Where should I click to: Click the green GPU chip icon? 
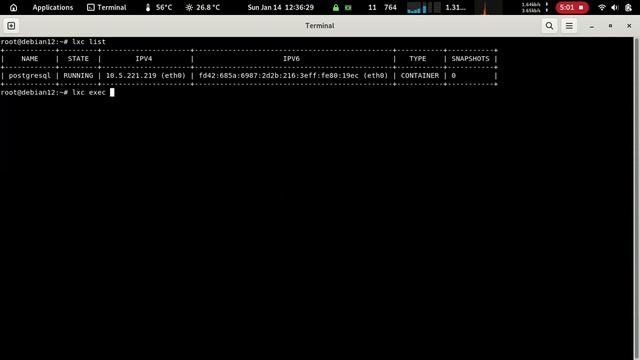(x=348, y=7)
